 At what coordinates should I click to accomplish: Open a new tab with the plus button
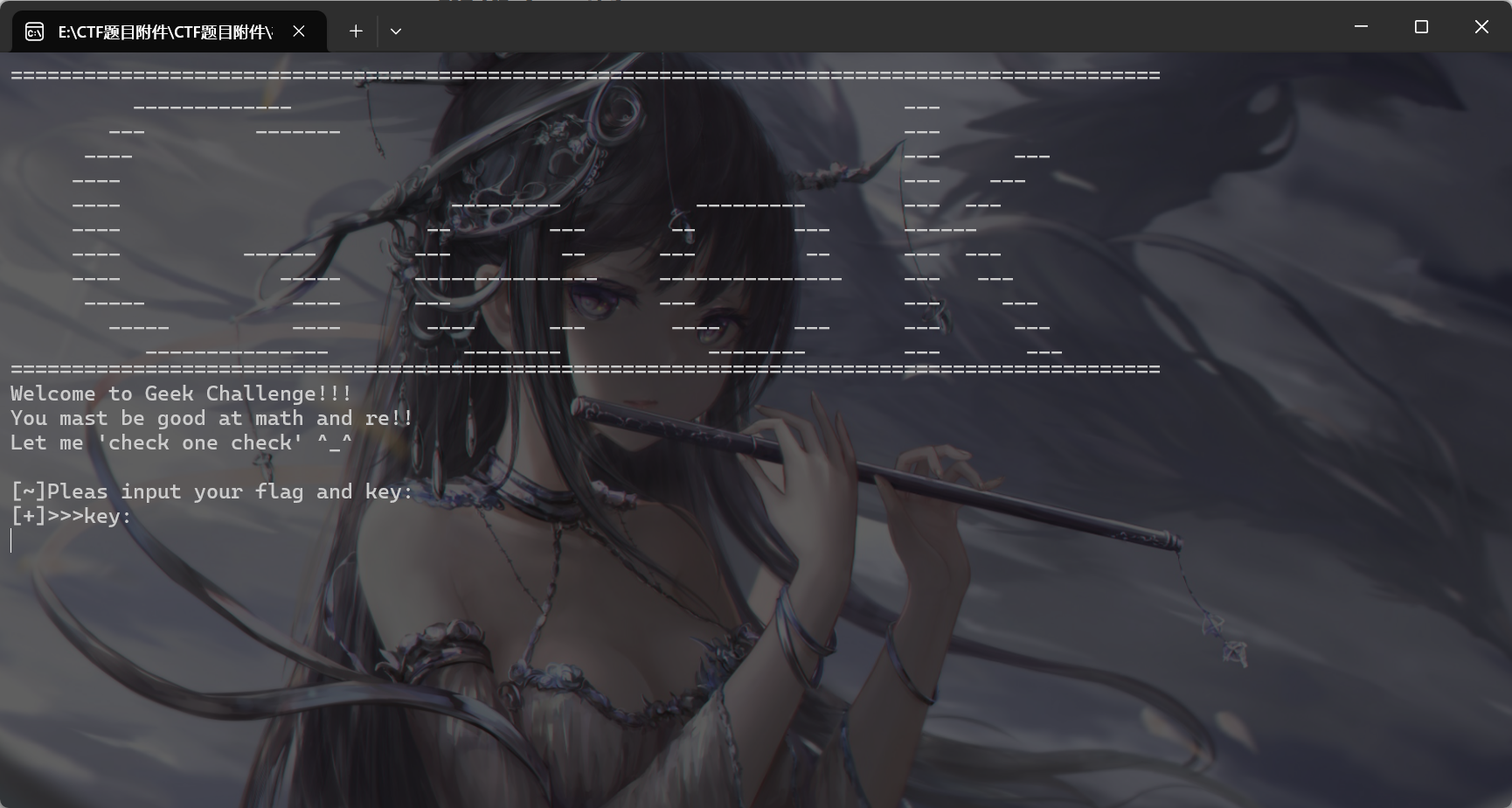click(356, 31)
